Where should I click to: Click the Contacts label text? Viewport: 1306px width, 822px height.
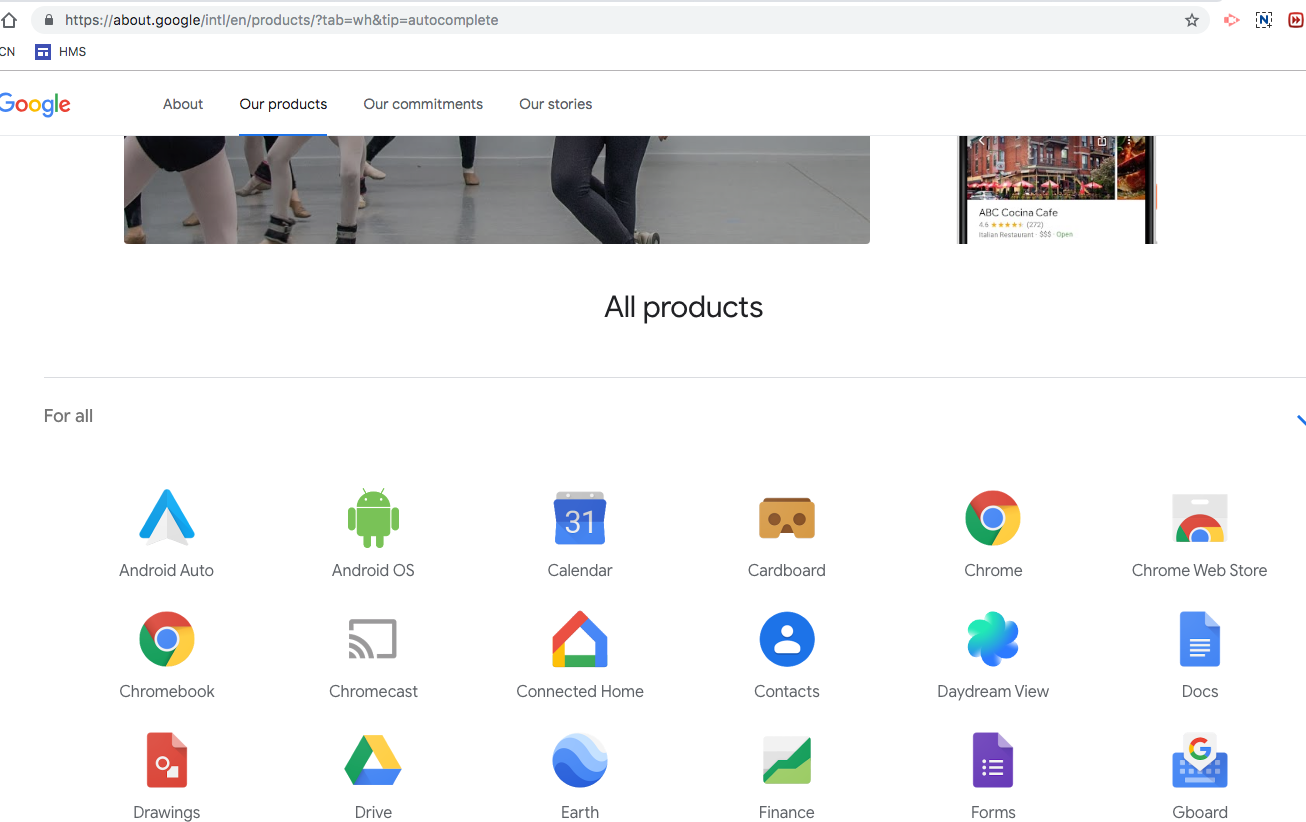[787, 691]
